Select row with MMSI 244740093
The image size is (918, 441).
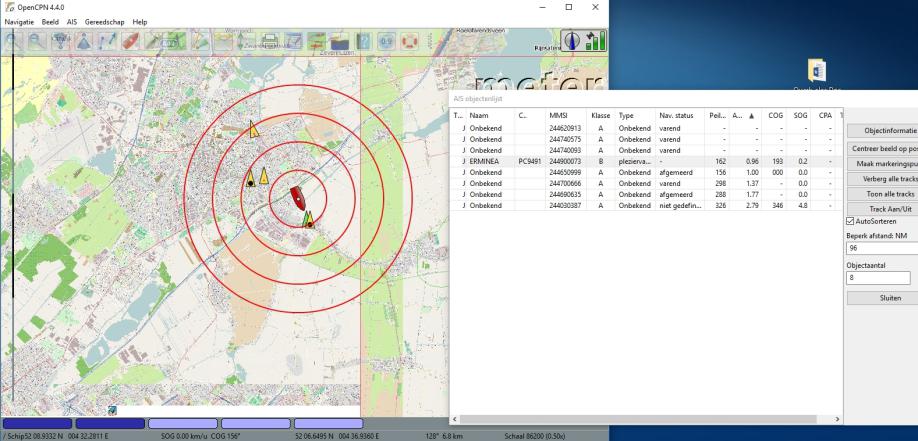pos(646,150)
